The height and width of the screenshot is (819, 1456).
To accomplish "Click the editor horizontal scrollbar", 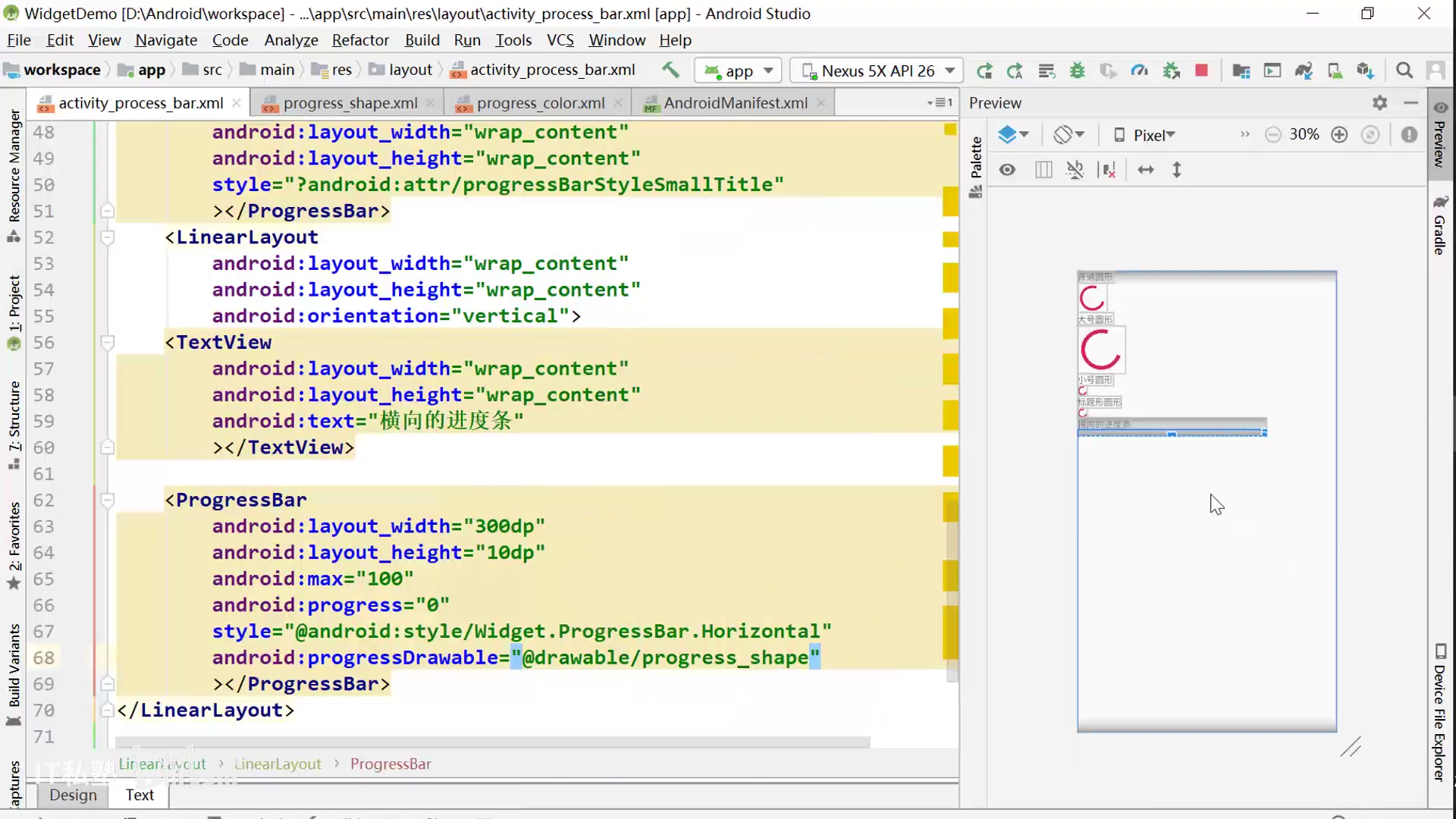I will point(493,742).
